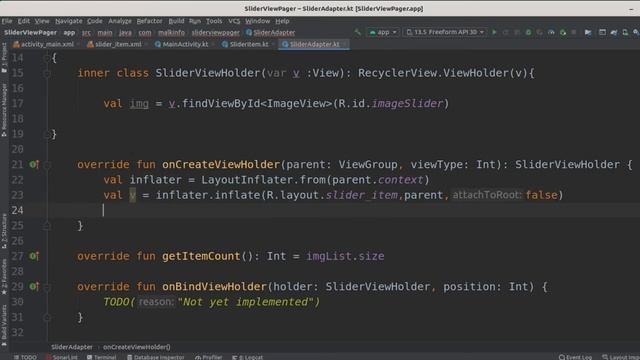Open the Layout Inspector panel

click(x=620, y=357)
